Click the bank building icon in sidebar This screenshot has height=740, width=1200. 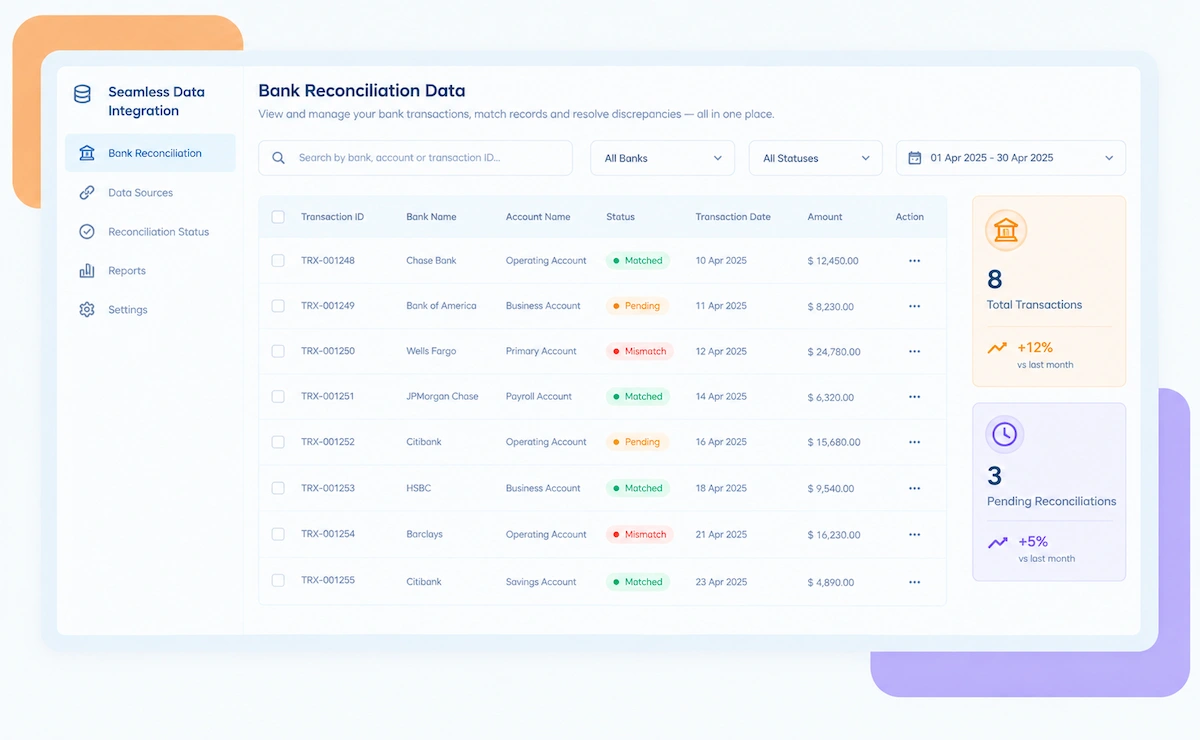point(87,153)
